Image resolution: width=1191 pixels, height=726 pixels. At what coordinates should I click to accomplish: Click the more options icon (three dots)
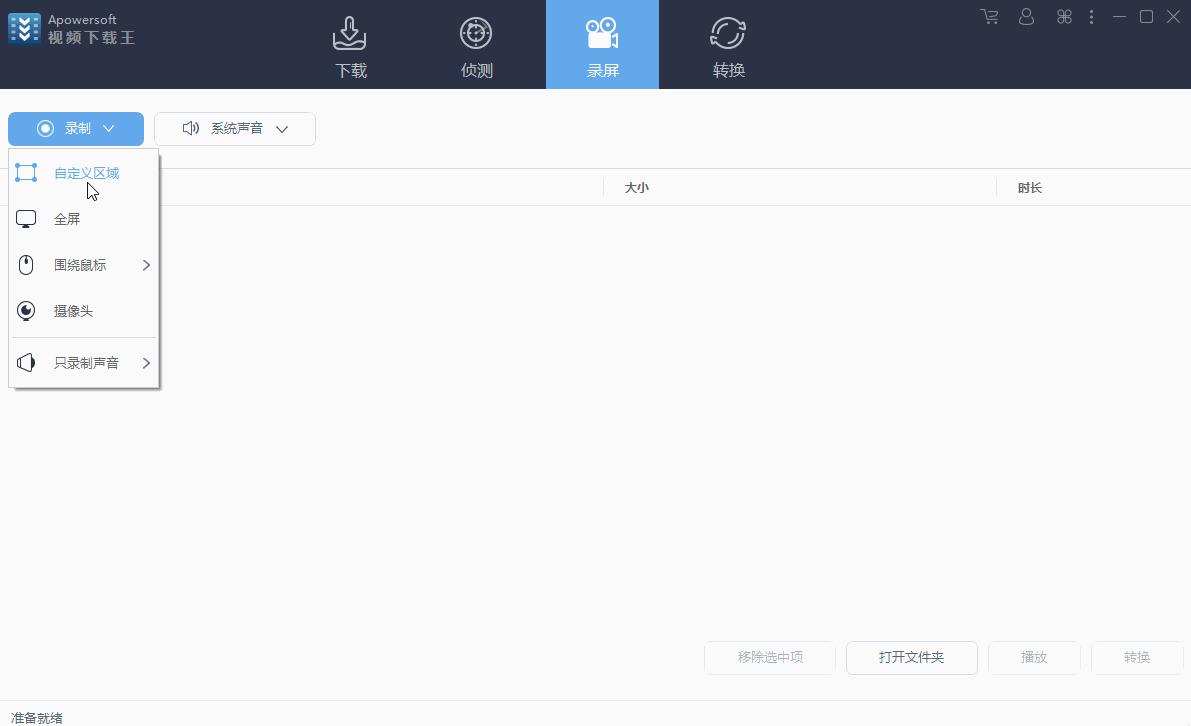click(x=1092, y=17)
